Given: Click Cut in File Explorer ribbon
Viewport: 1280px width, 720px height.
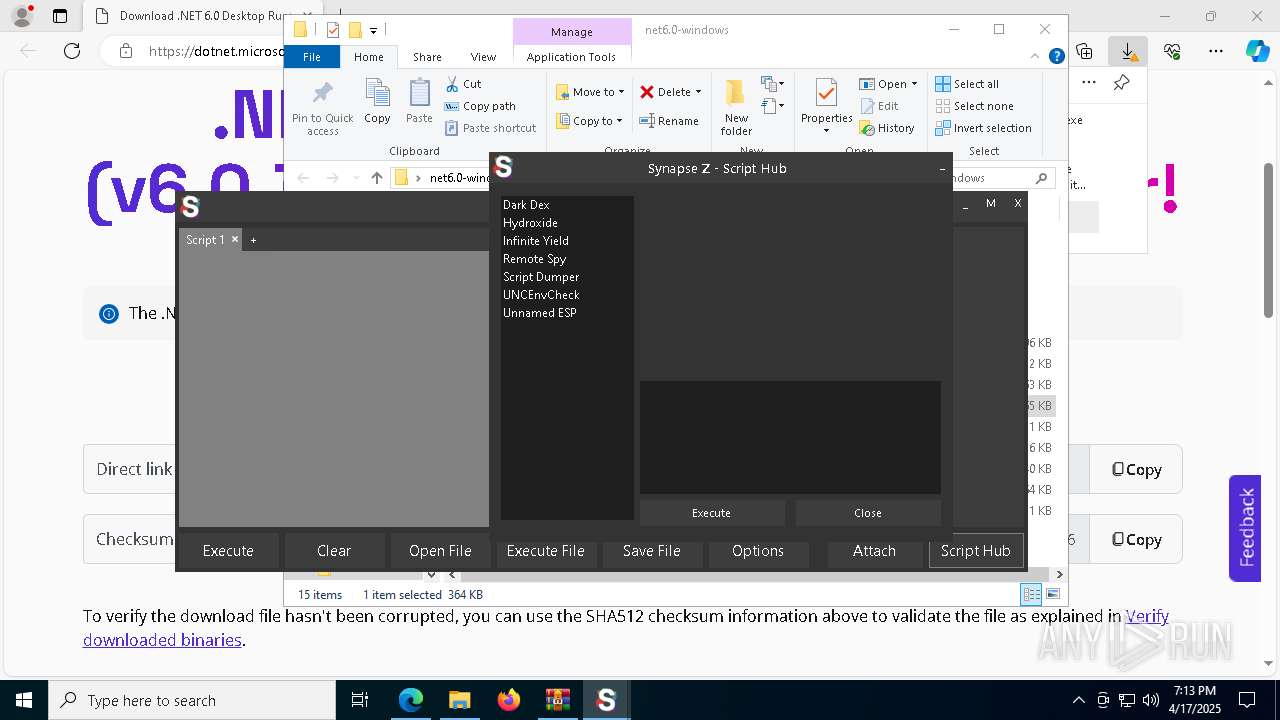Looking at the screenshot, I should click(463, 84).
